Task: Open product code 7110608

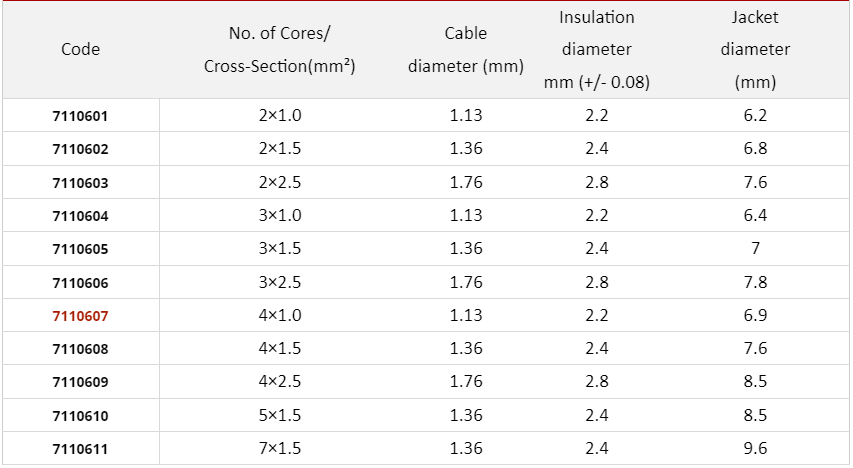Action: pyautogui.click(x=80, y=349)
